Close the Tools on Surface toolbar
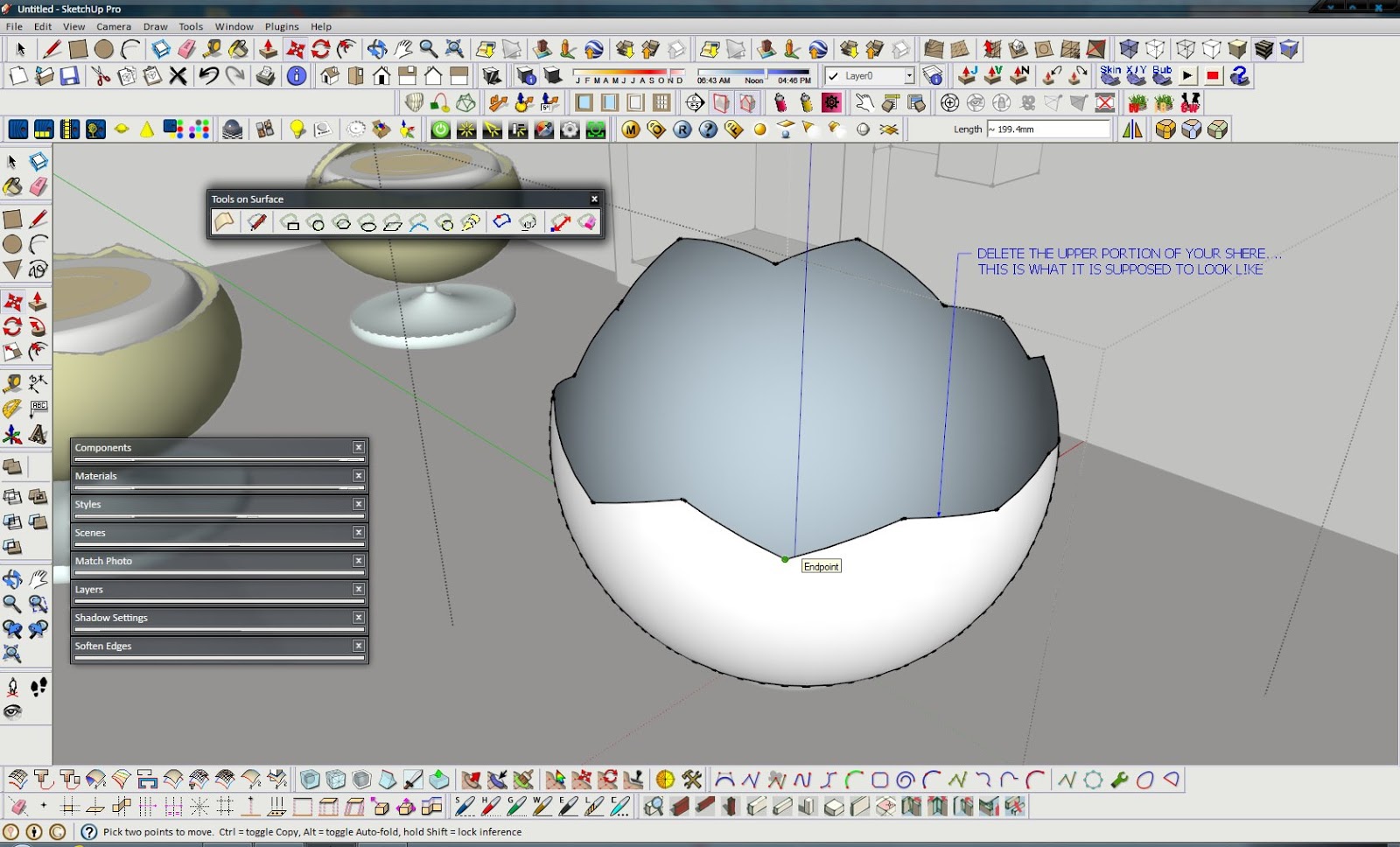 pos(594,199)
